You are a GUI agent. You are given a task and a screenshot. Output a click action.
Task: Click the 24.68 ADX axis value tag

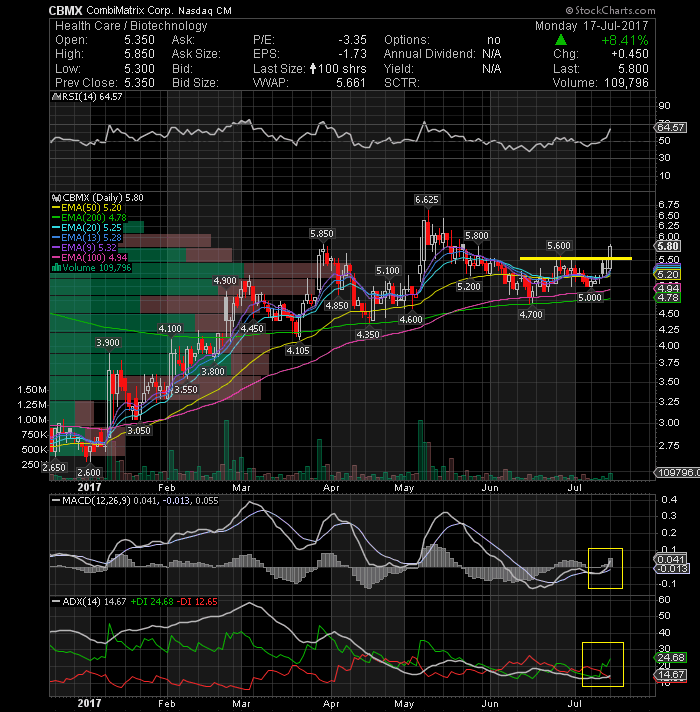click(x=670, y=658)
